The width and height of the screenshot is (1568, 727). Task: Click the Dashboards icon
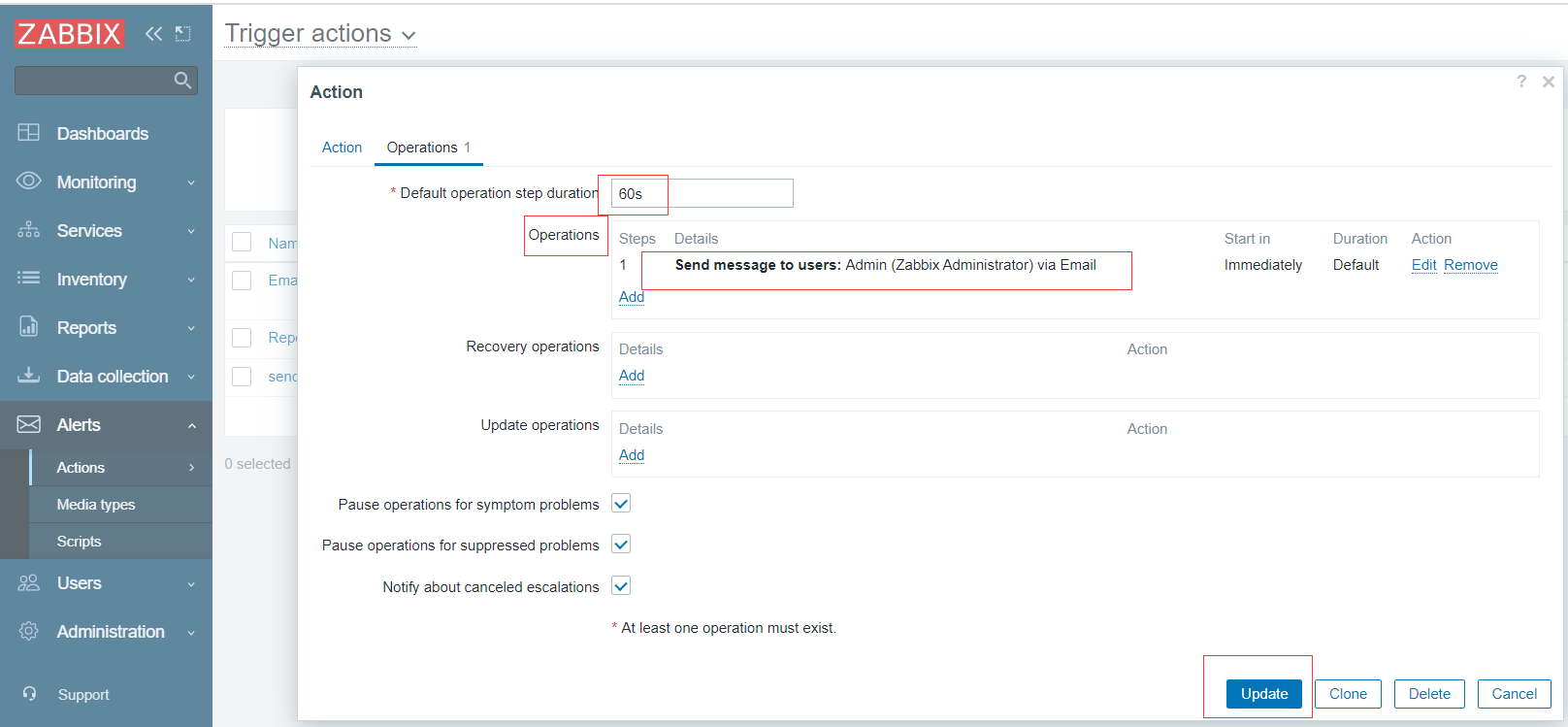coord(29,132)
